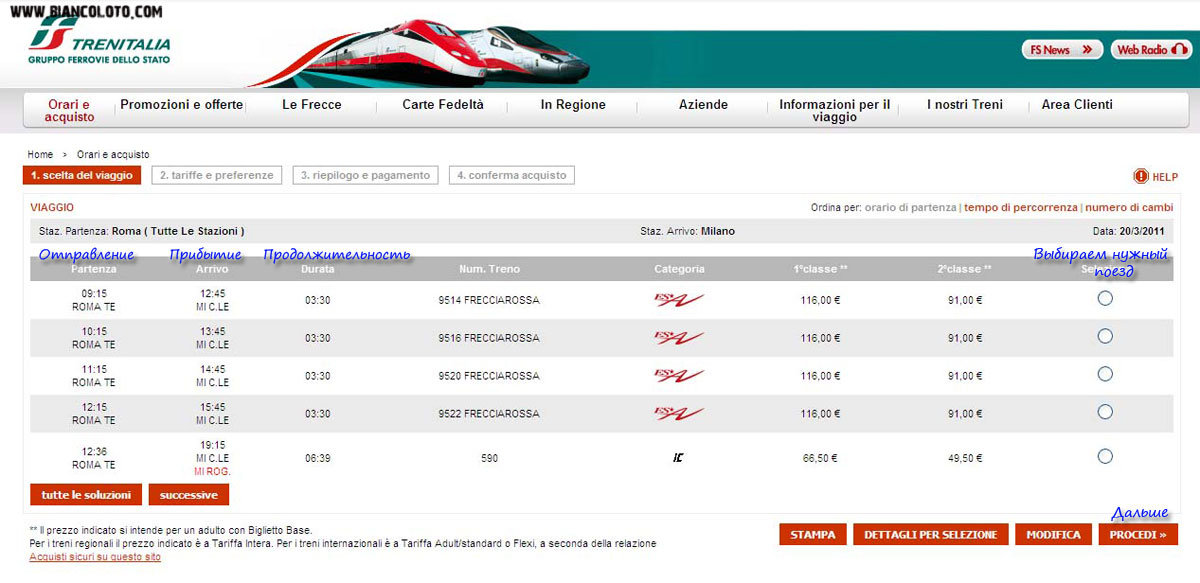
Task: Click the red HELP headset icon
Action: tap(1141, 177)
